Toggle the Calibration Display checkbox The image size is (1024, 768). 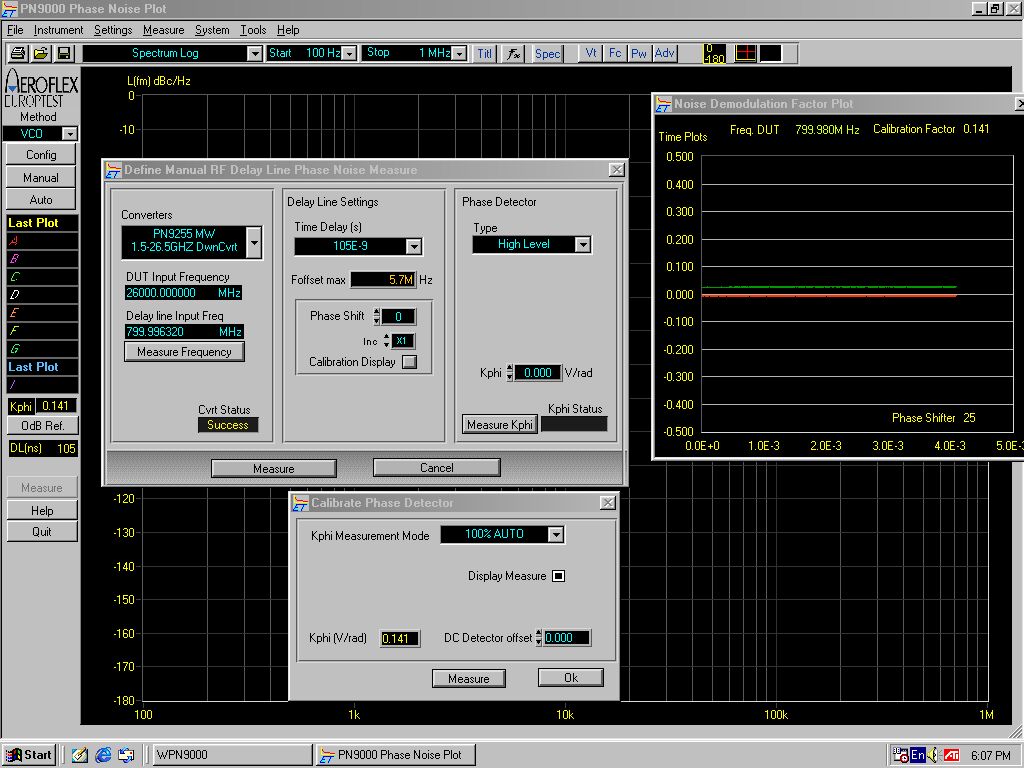[x=409, y=362]
